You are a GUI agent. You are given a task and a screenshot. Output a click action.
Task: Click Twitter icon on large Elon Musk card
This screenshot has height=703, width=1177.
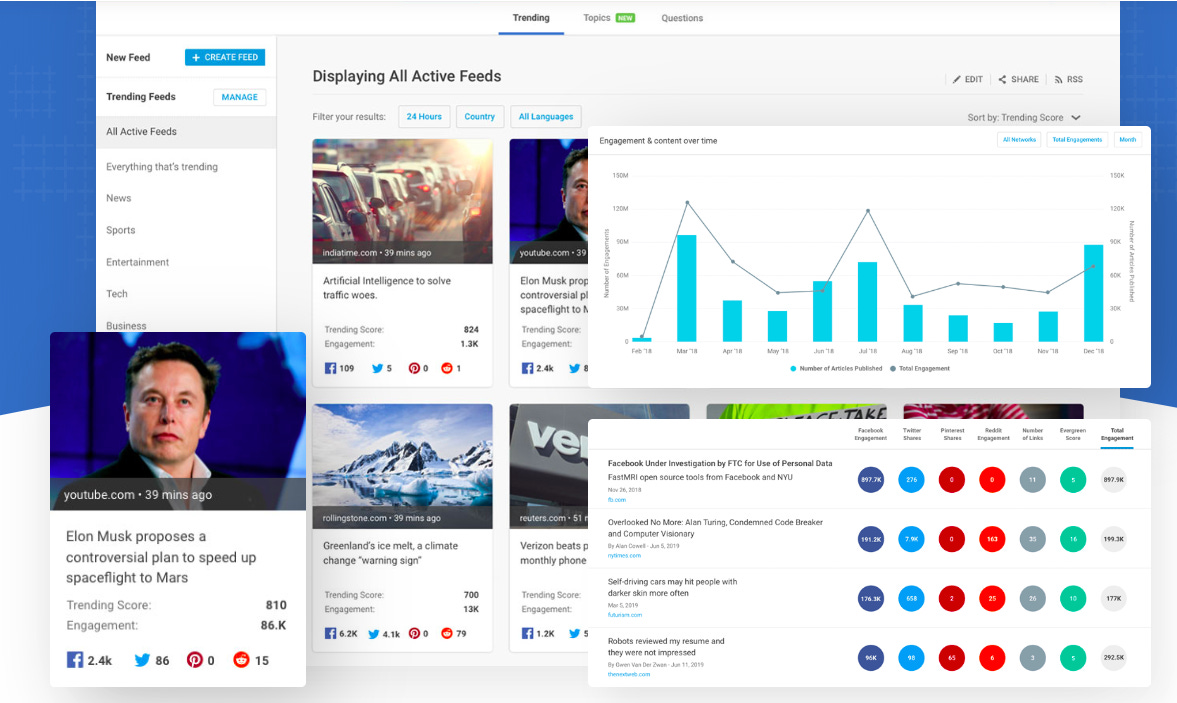click(142, 660)
